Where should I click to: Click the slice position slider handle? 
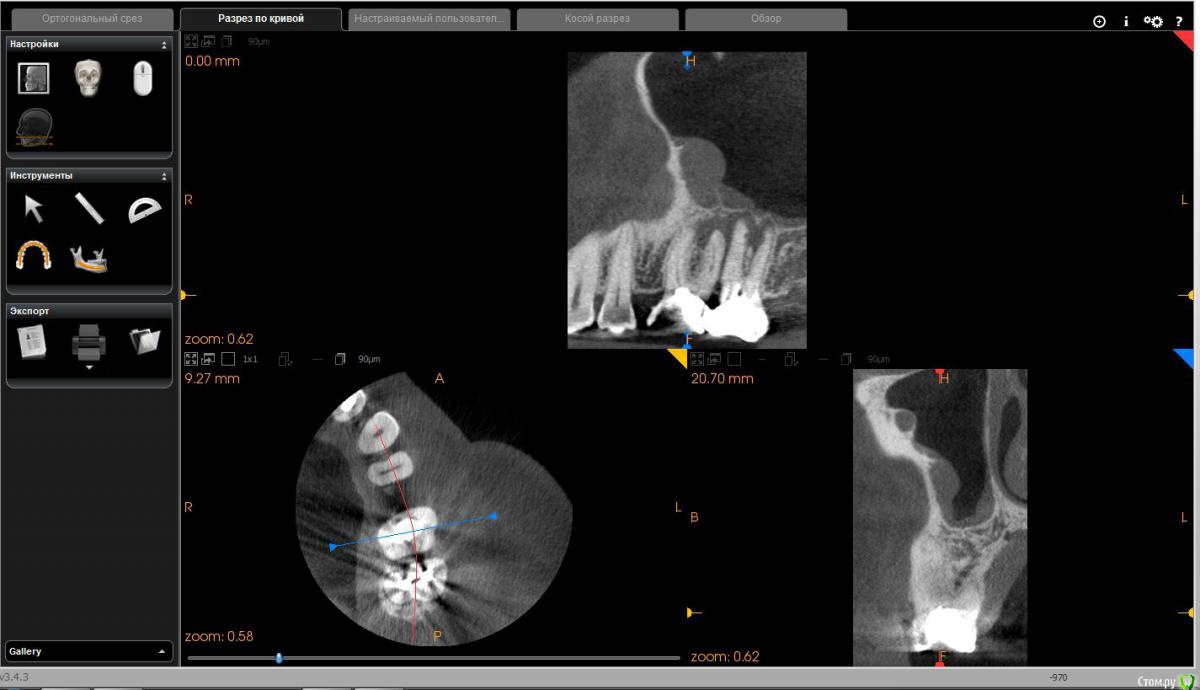[x=279, y=657]
